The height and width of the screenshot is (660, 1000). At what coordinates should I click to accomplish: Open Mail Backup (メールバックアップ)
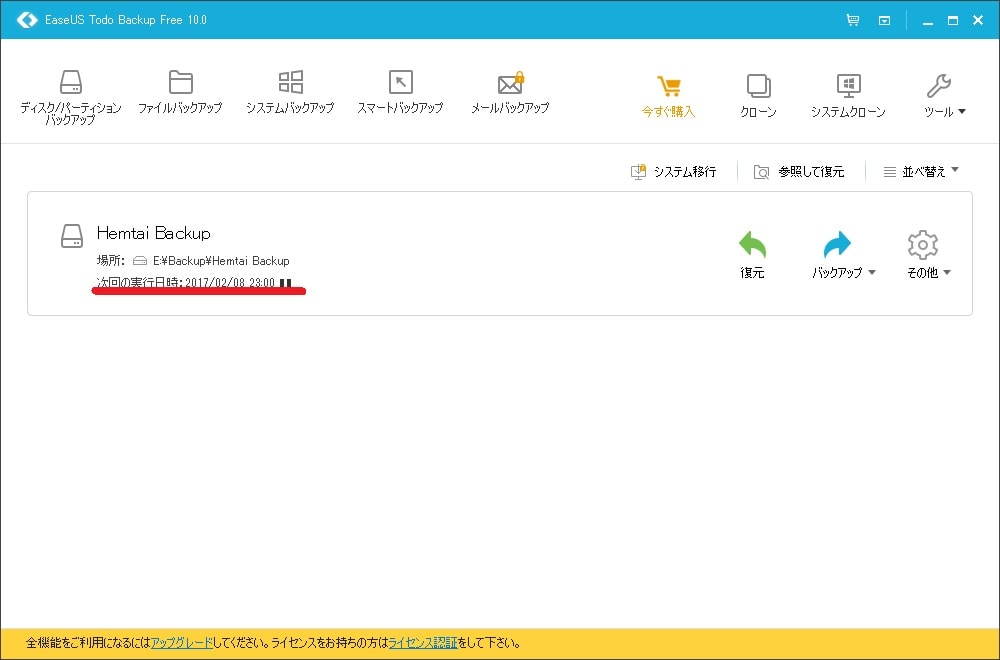[510, 92]
